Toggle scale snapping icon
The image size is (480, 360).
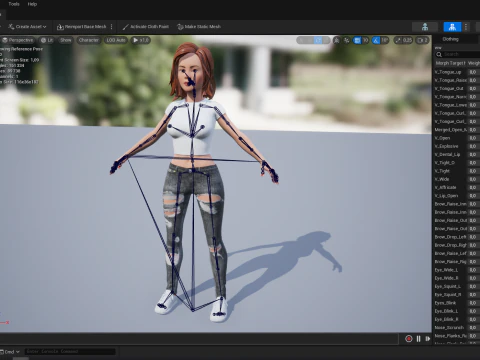(398, 40)
